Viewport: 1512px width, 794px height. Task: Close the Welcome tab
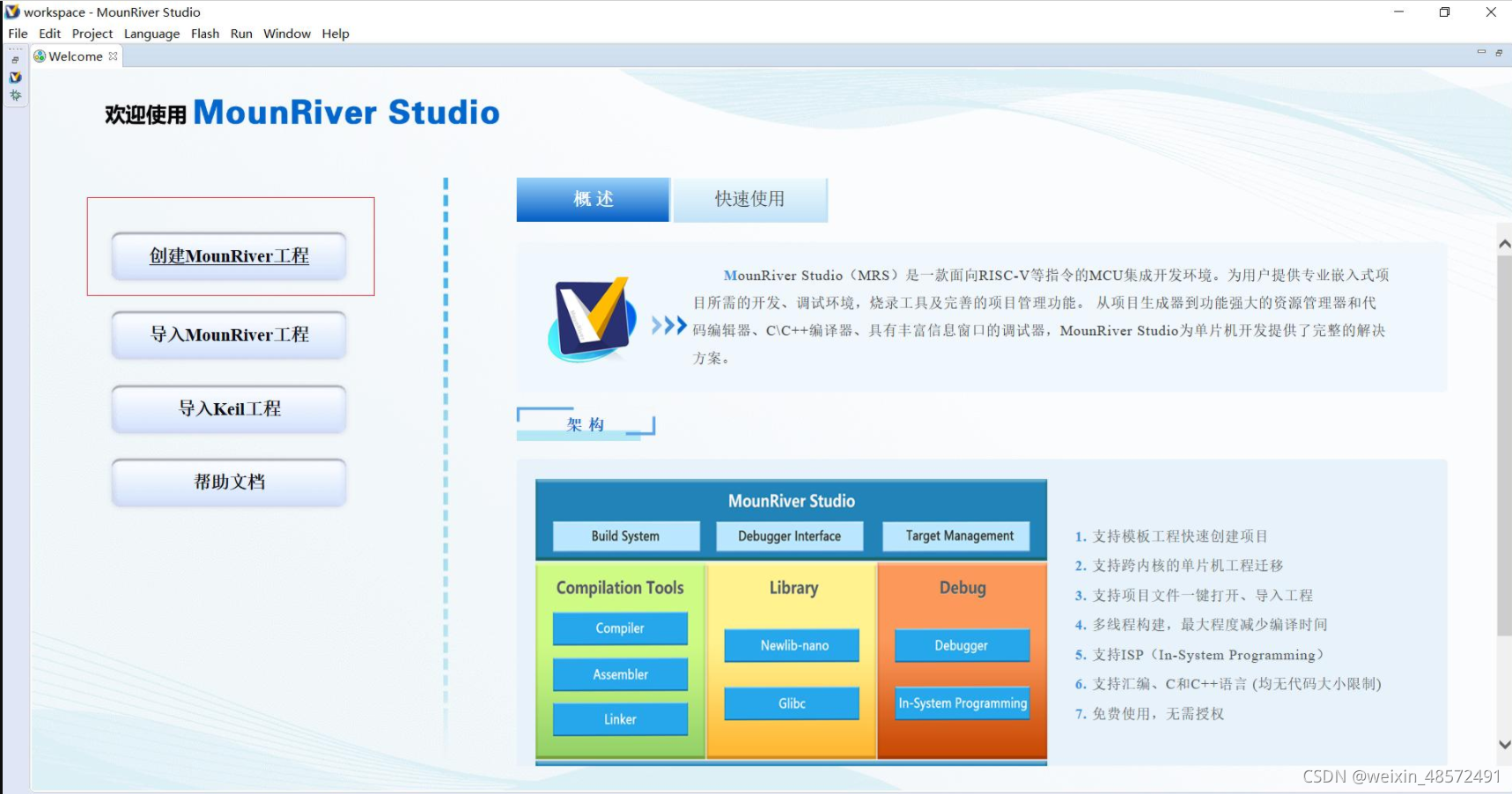pos(113,56)
